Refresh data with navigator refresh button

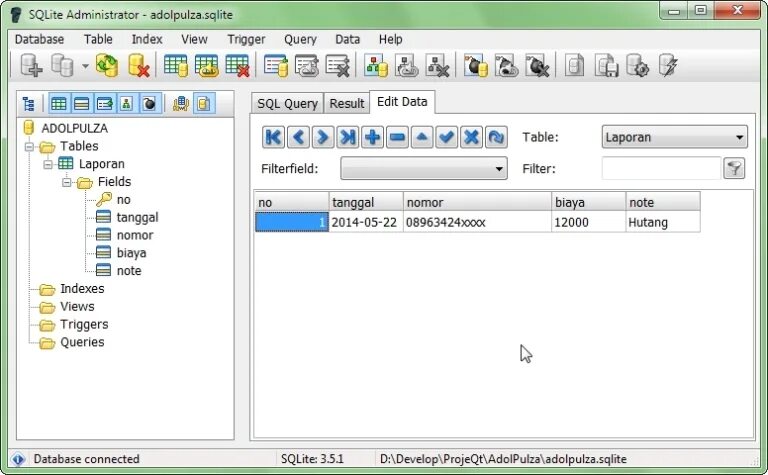click(x=496, y=137)
